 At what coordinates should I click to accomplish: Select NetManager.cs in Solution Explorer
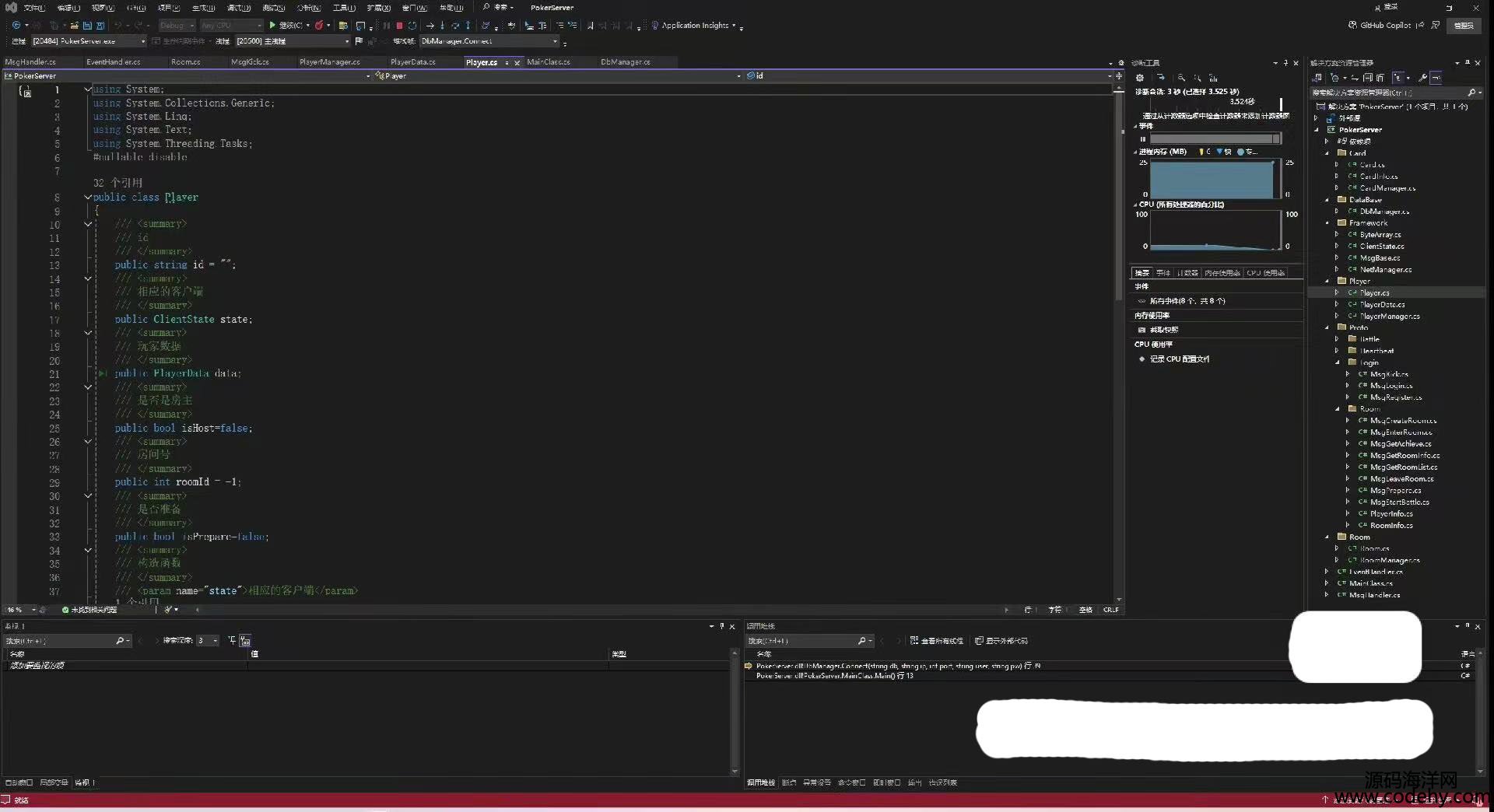(1385, 270)
